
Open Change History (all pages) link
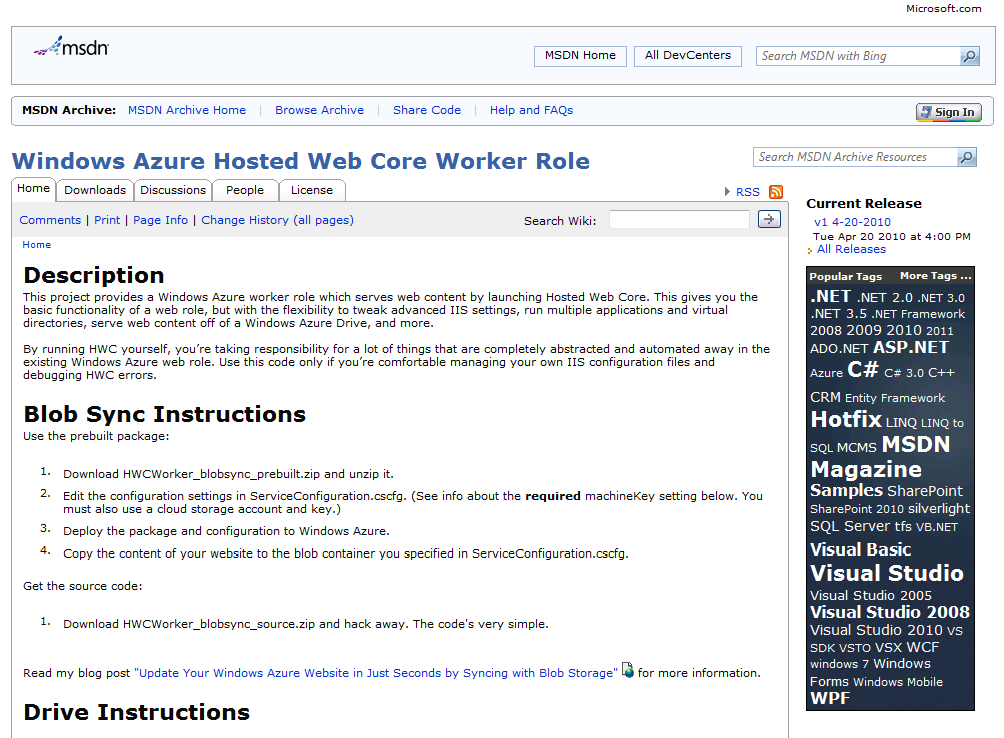pyautogui.click(x=277, y=220)
